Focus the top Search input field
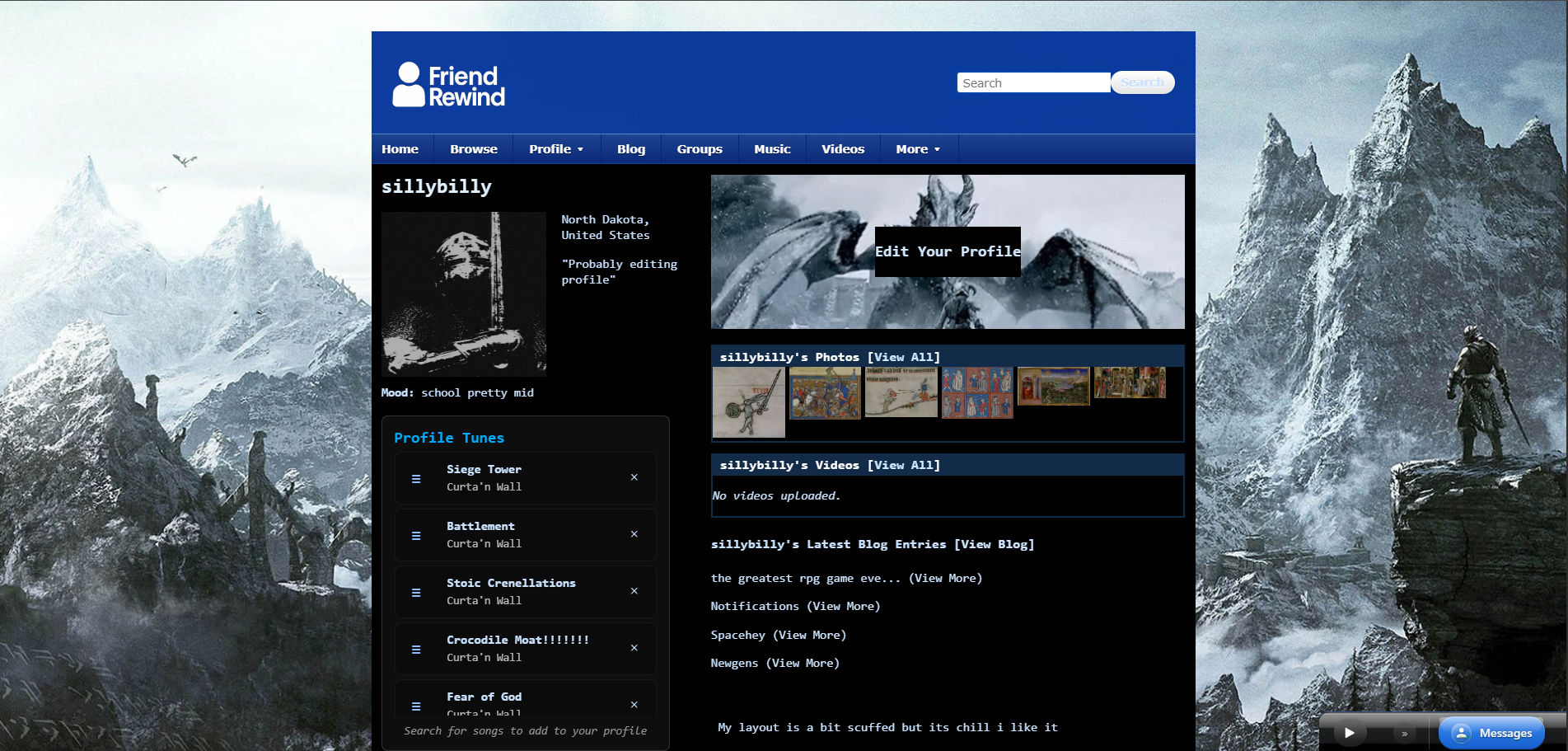Viewport: 1568px width, 751px height. click(1033, 82)
